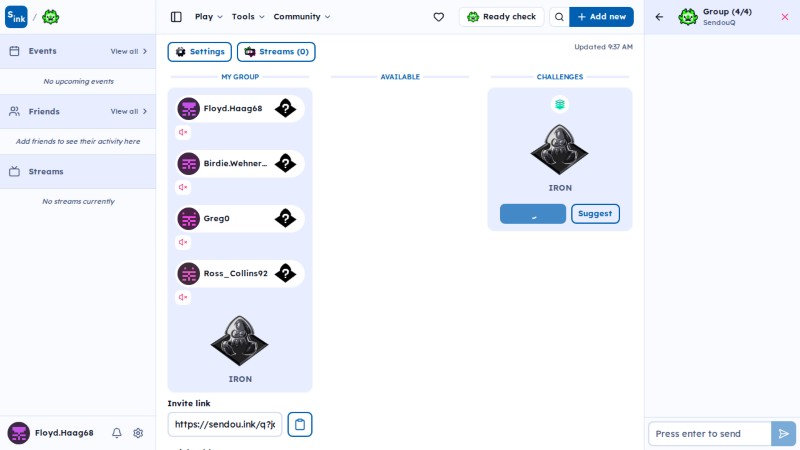Click the Streams TV icon in sidebar
The height and width of the screenshot is (450, 800).
14,171
